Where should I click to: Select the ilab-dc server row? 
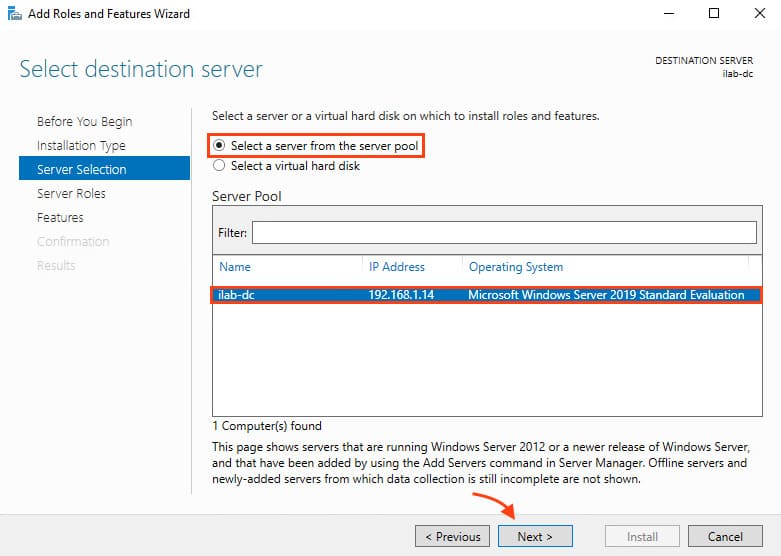coord(484,295)
